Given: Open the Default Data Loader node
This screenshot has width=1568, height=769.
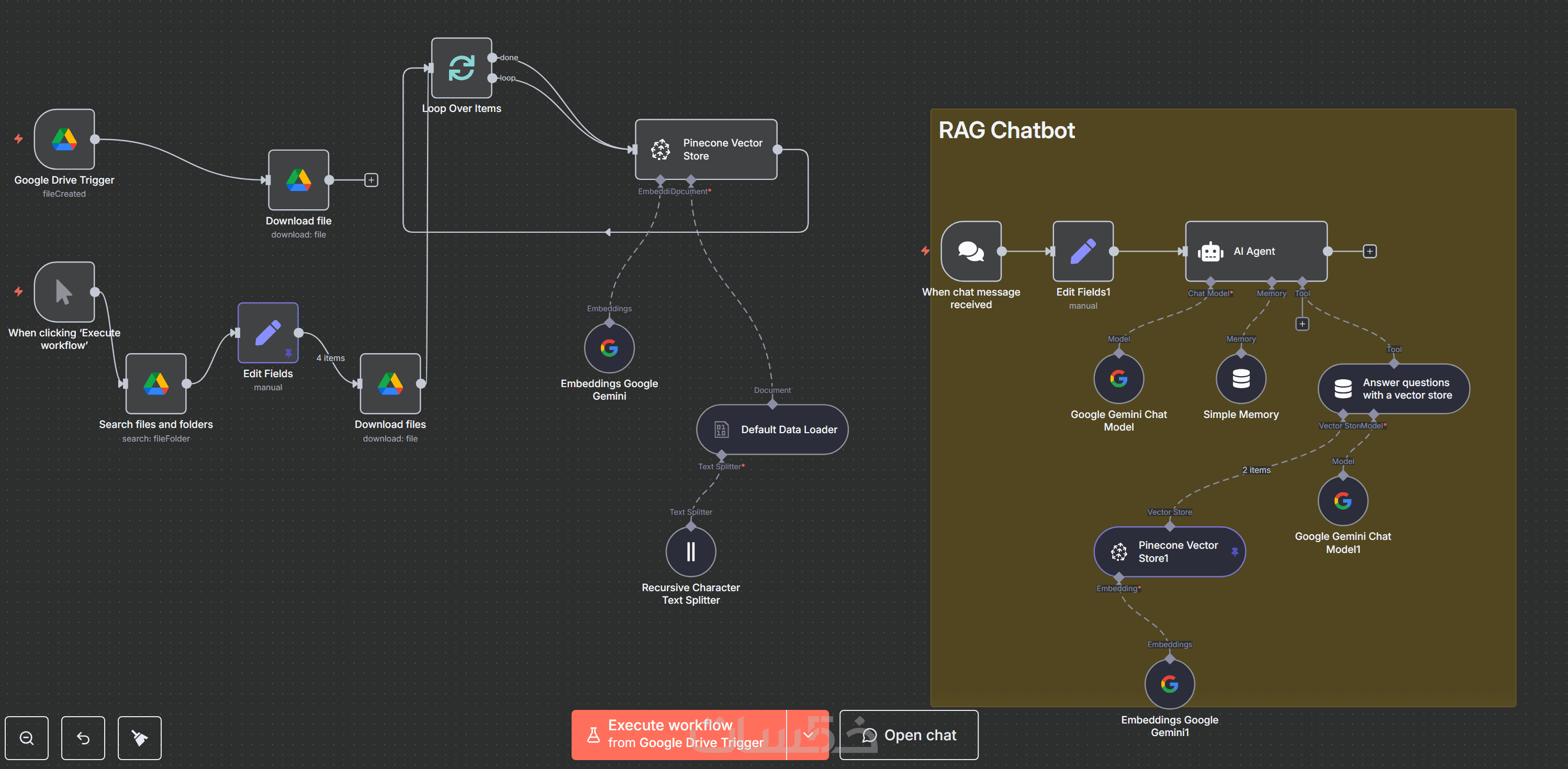Looking at the screenshot, I should [x=772, y=429].
